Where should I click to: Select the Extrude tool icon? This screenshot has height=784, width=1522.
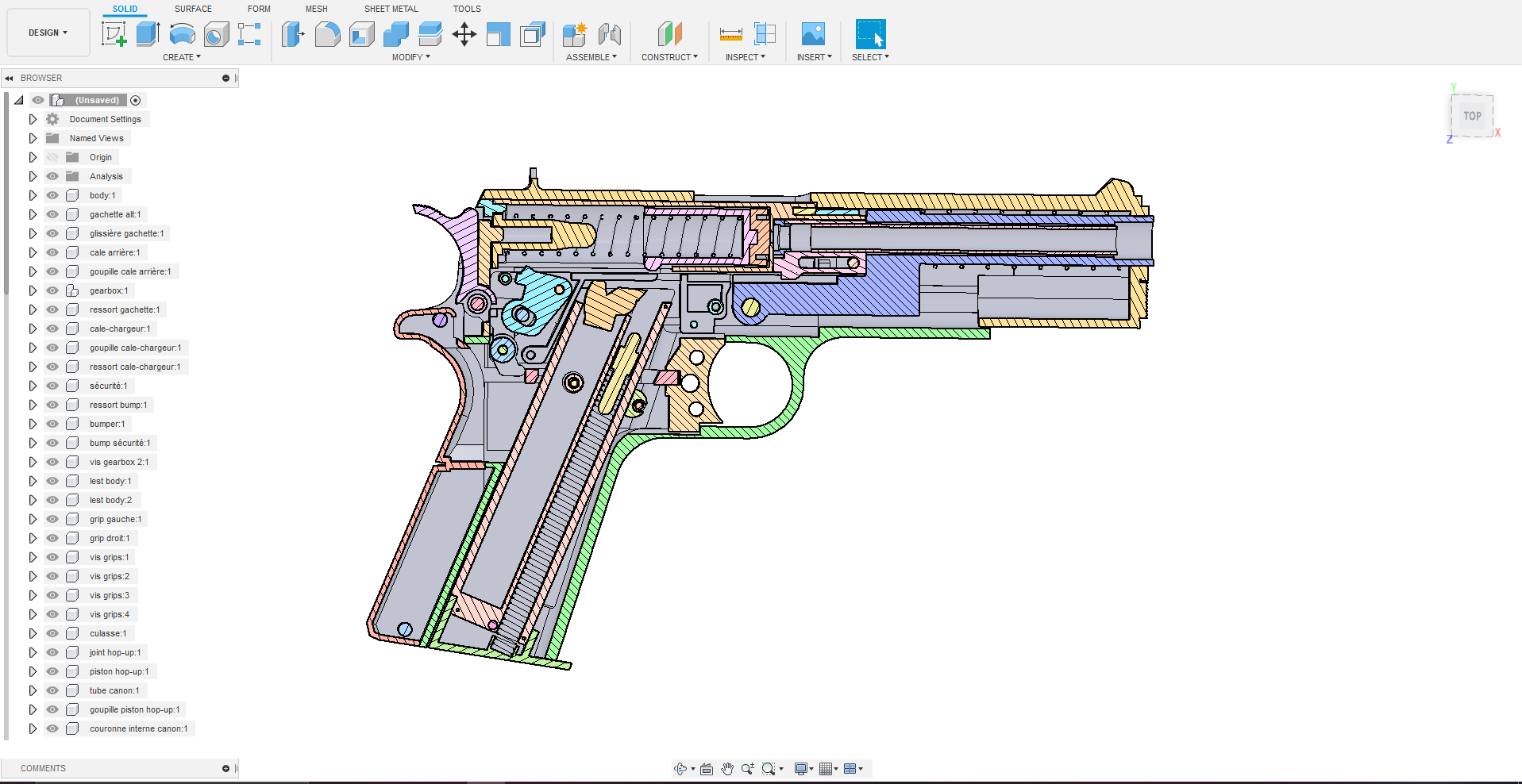click(148, 34)
